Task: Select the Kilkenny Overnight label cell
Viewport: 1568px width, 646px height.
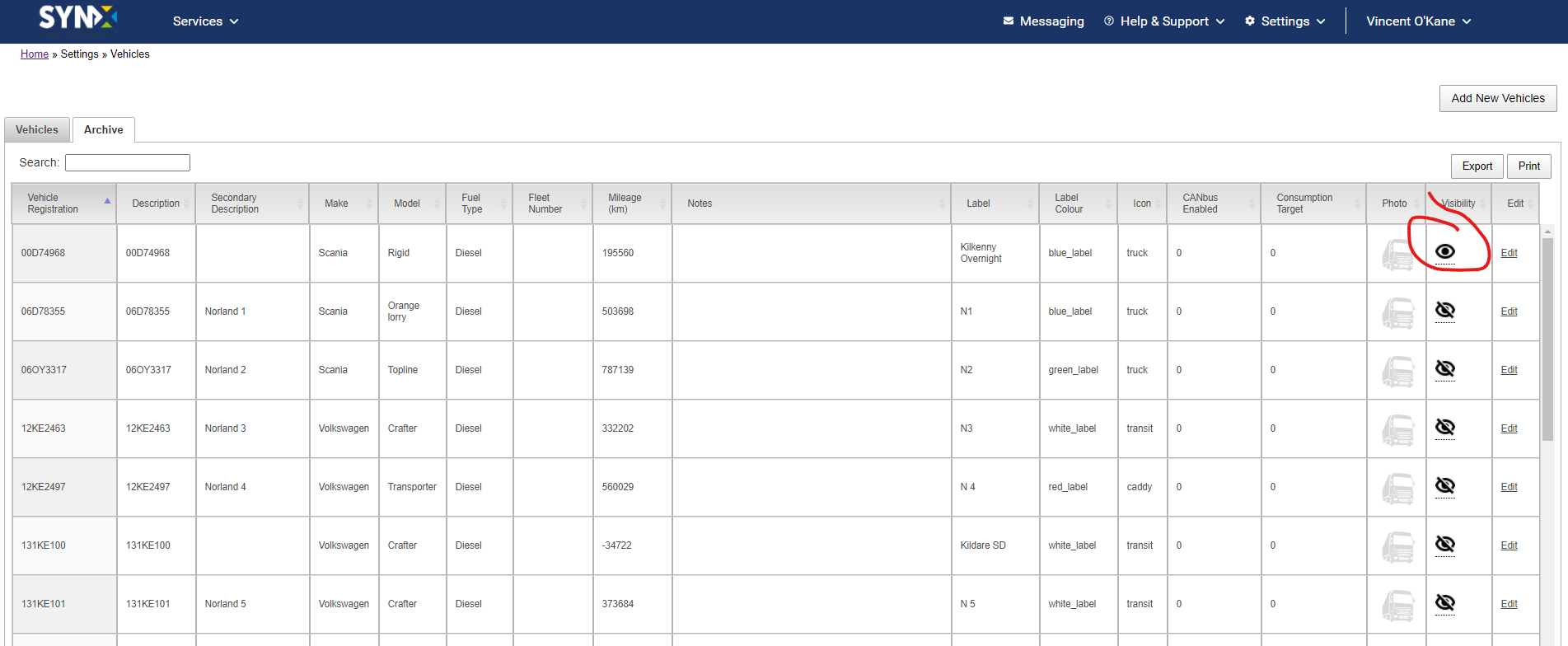Action: 995,253
